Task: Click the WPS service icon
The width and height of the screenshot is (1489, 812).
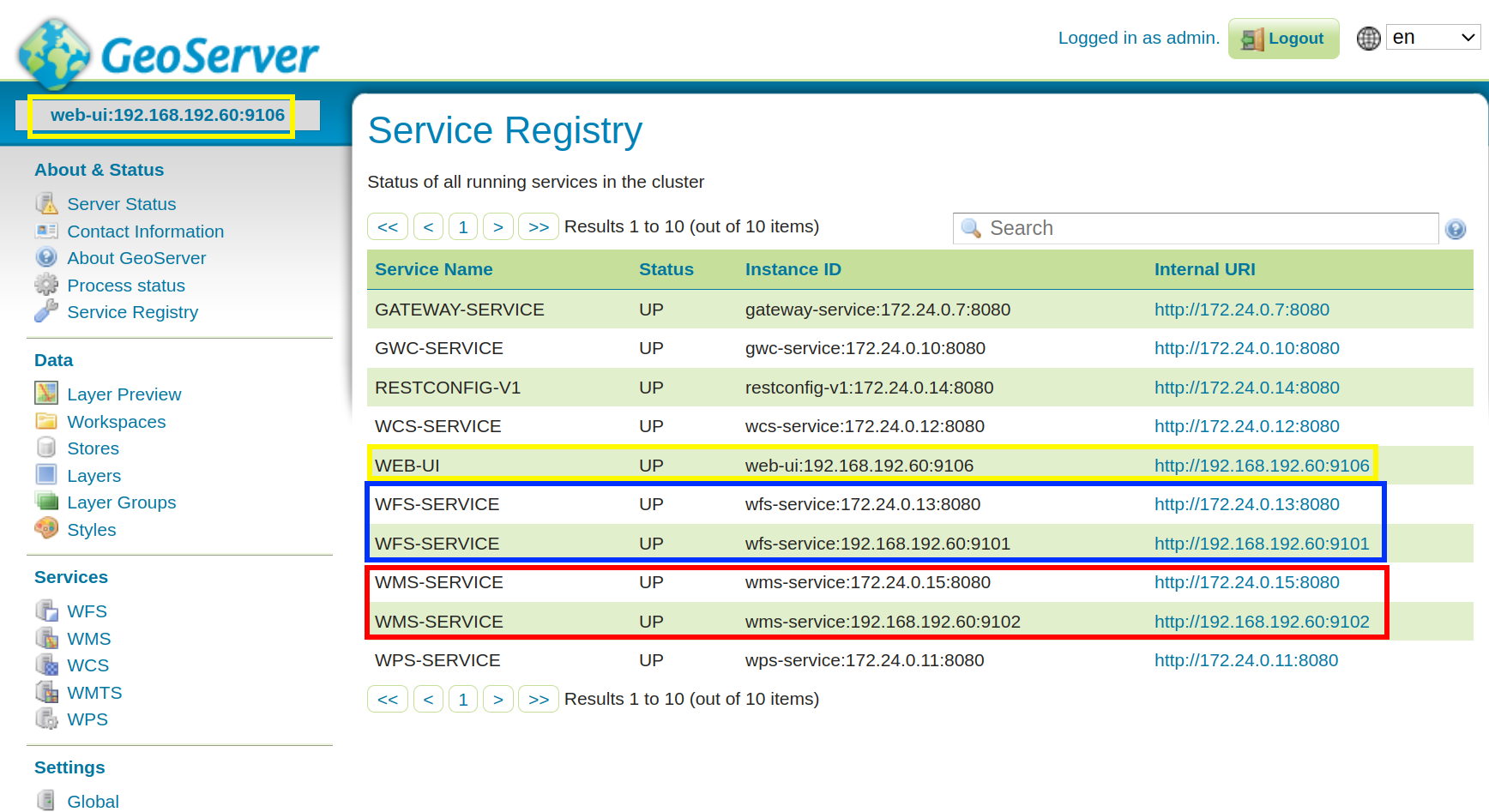Action: pos(46,719)
